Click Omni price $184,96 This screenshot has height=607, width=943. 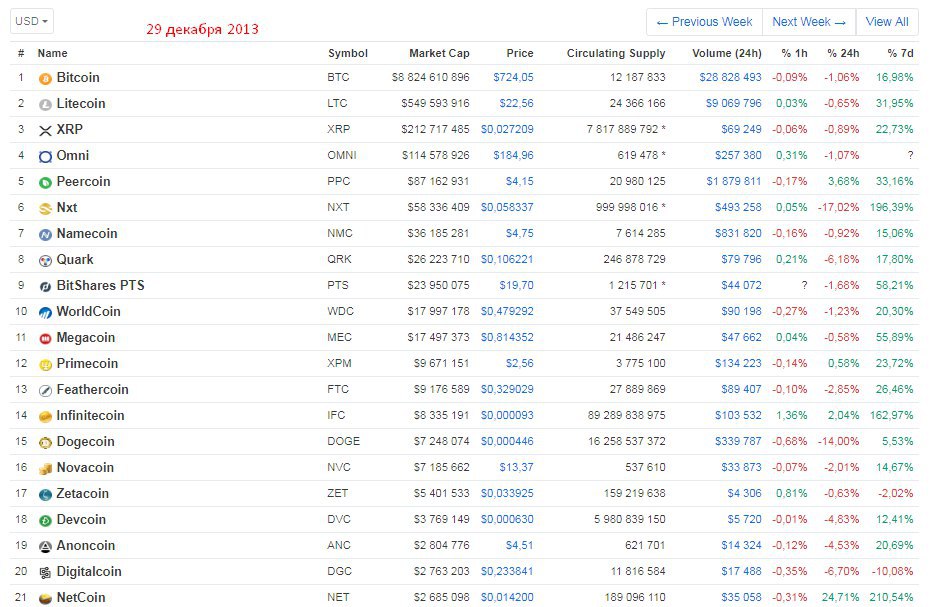point(513,155)
